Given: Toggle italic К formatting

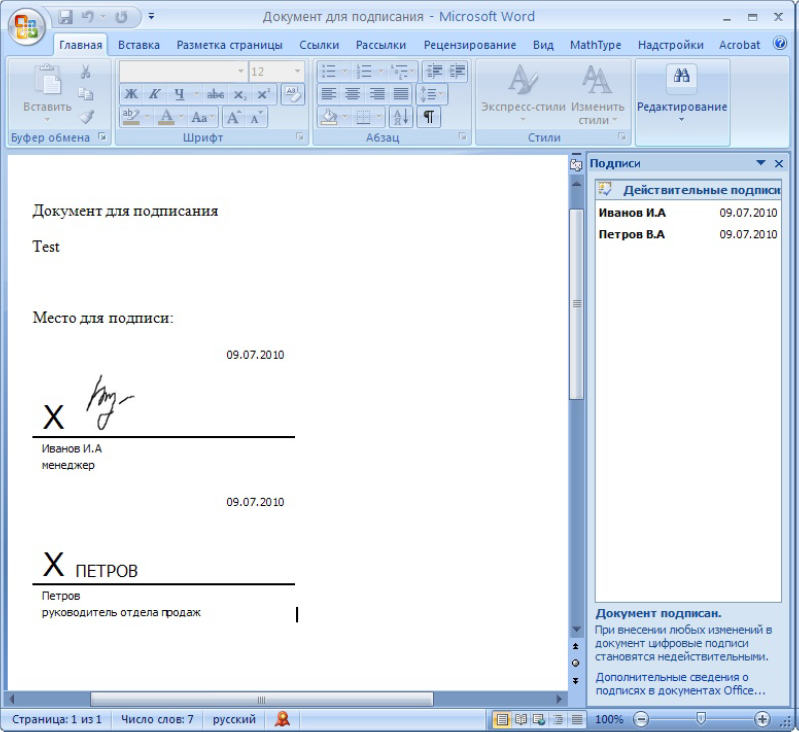Looking at the screenshot, I should [154, 94].
